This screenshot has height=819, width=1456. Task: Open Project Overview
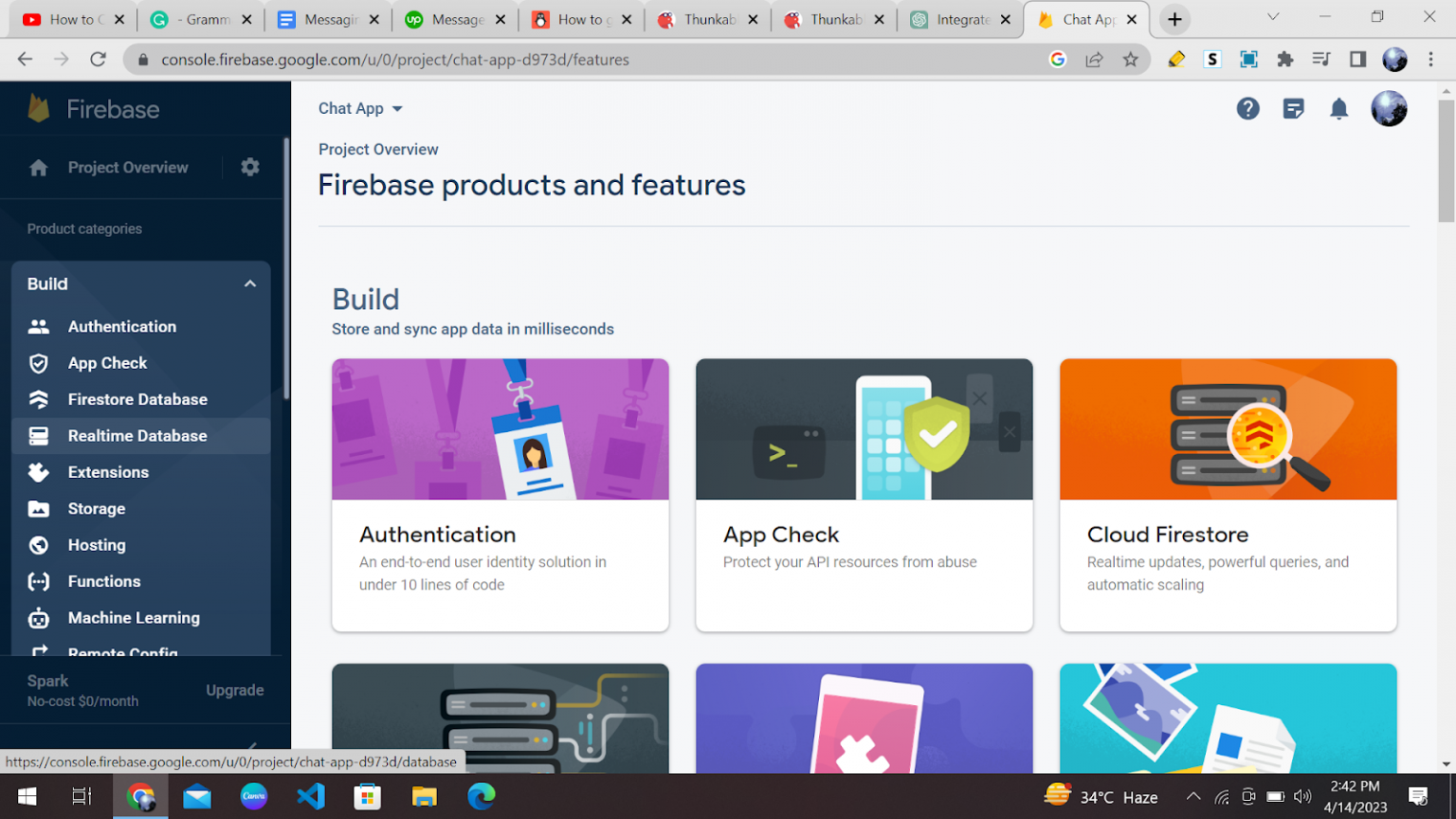(127, 167)
